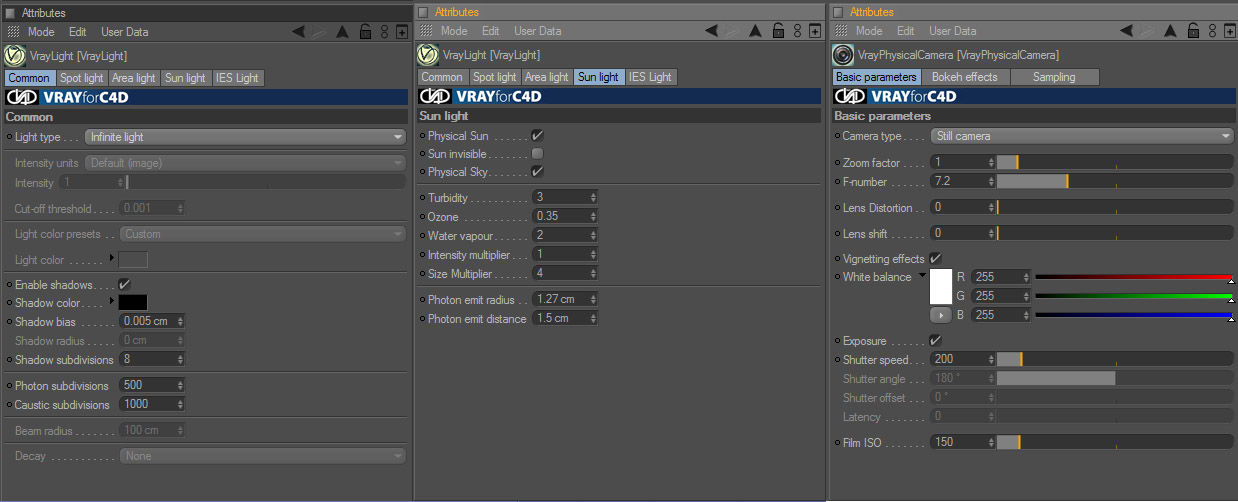Viewport: 1238px width, 502px height.
Task: Click Turbidity value stepper arrows
Action: (x=593, y=197)
